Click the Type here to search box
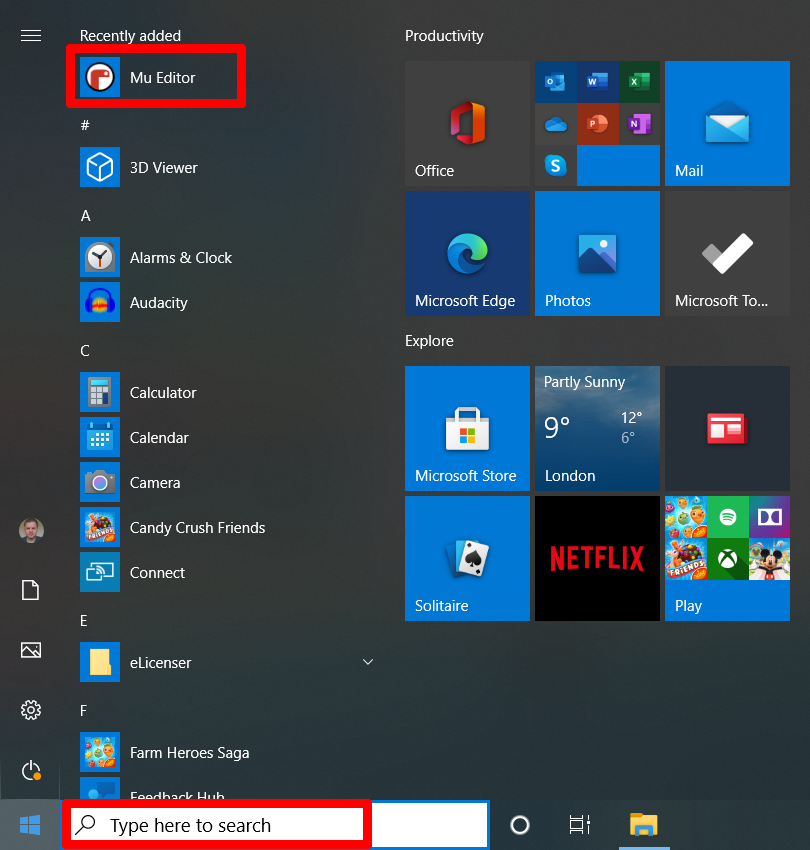 275,825
